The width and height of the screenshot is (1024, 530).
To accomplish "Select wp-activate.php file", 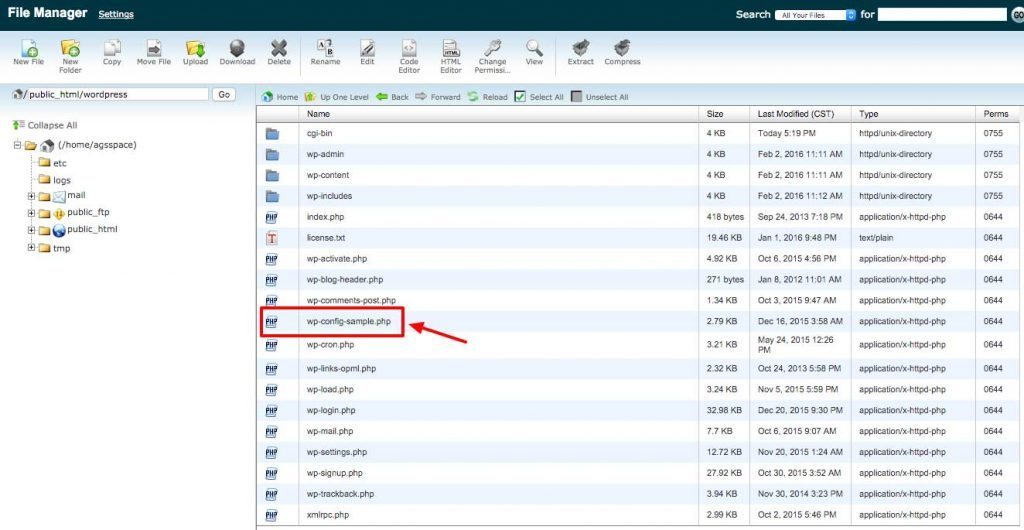I will [338, 258].
